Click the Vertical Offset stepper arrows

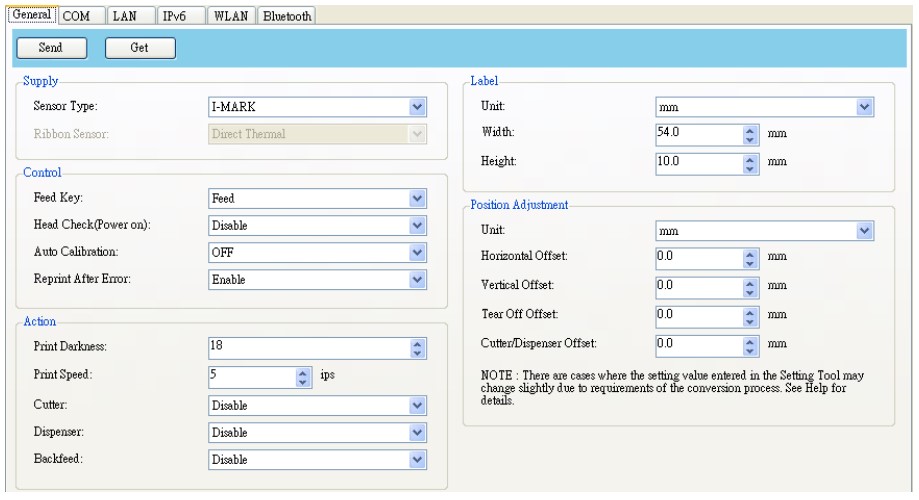(751, 285)
